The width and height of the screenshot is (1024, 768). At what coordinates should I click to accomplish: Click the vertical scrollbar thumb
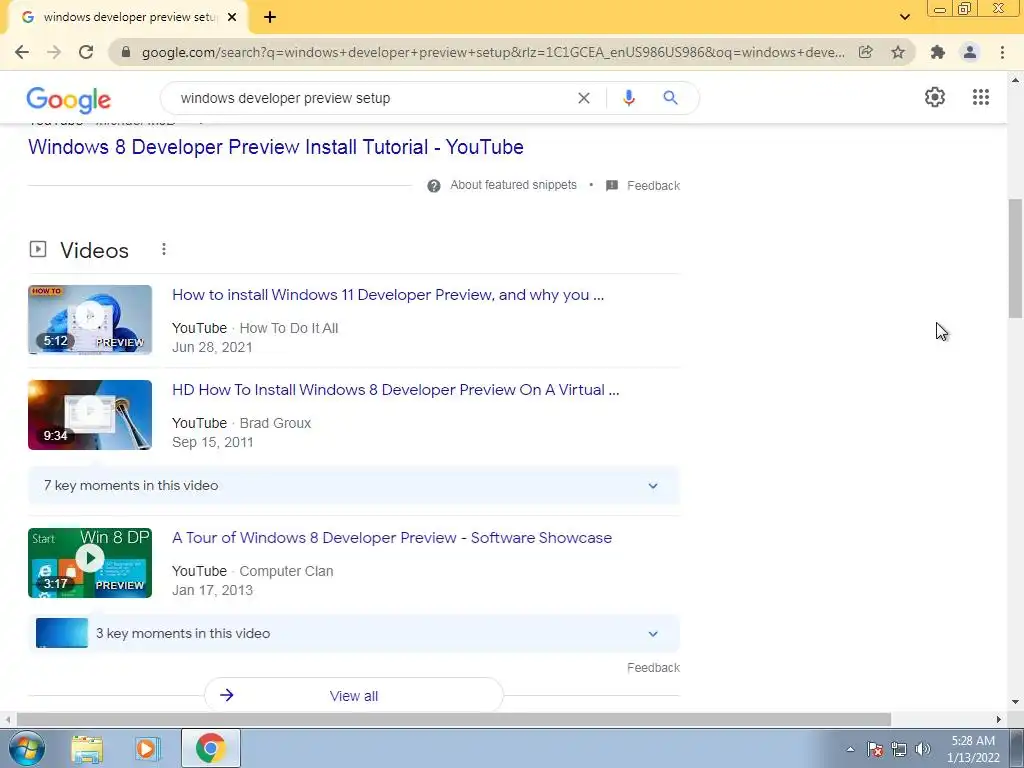[1015, 258]
